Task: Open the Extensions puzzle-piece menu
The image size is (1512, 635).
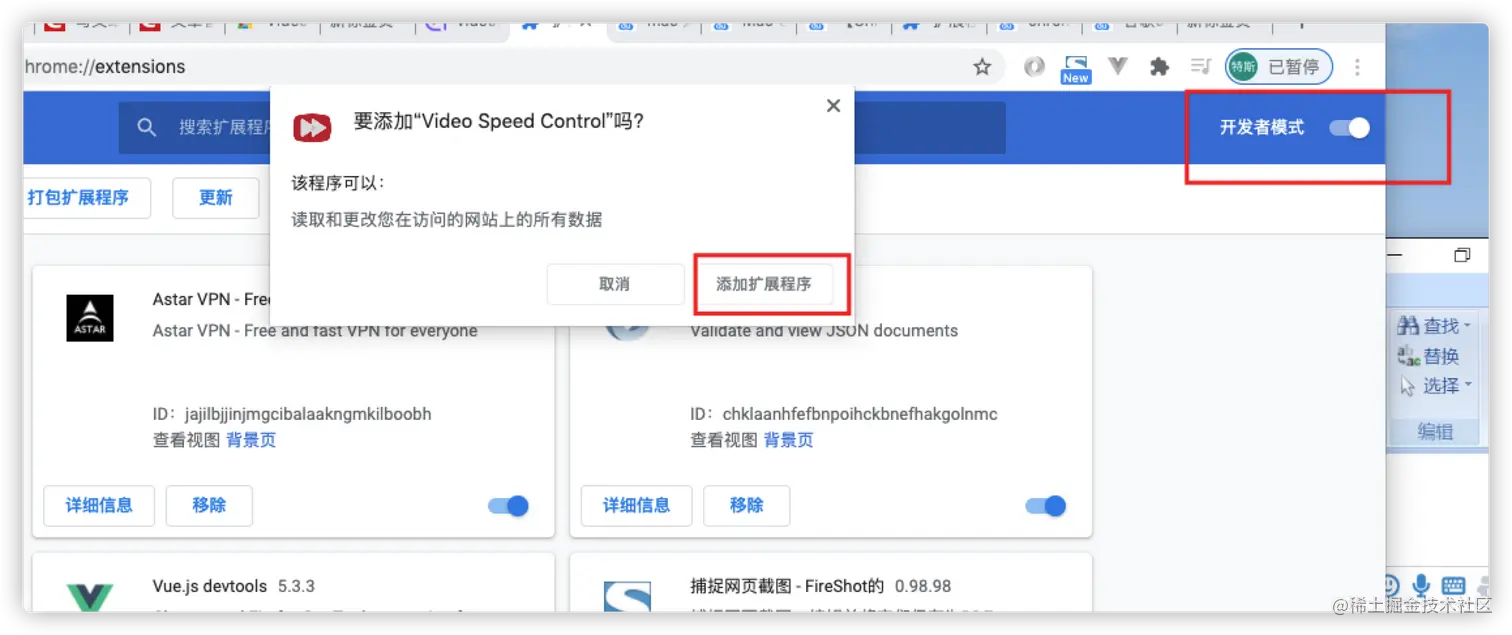Action: [x=1159, y=67]
